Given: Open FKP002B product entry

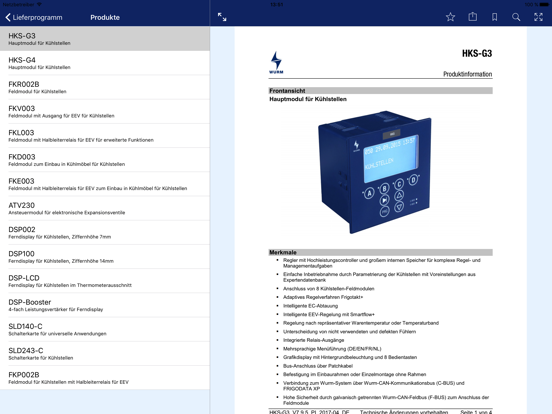Looking at the screenshot, I should tap(105, 378).
